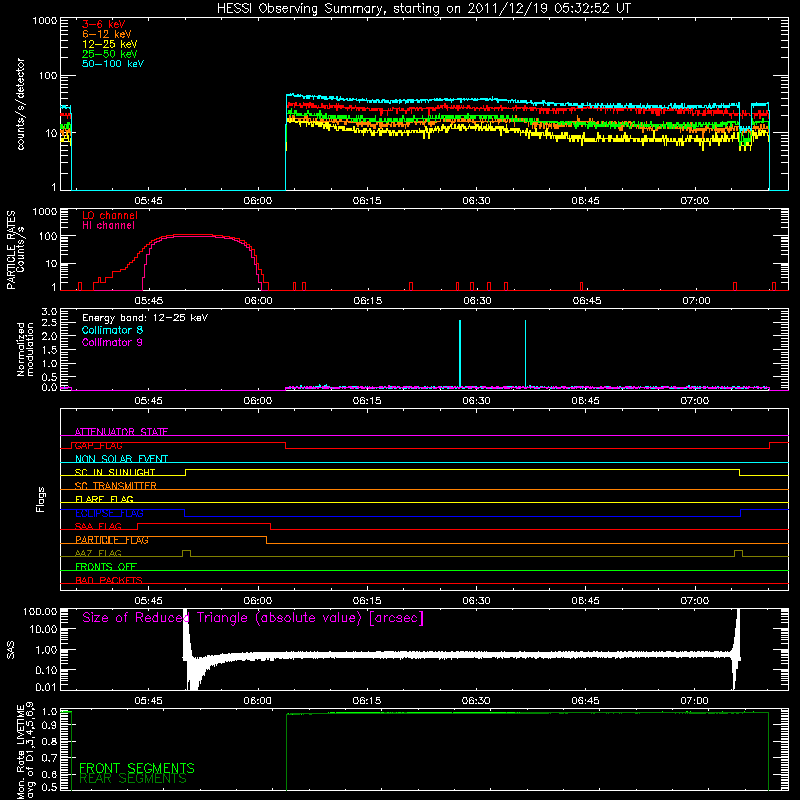Click the 100.00 tick on SAS axis
This screenshot has height=800, width=800.
click(x=40, y=611)
